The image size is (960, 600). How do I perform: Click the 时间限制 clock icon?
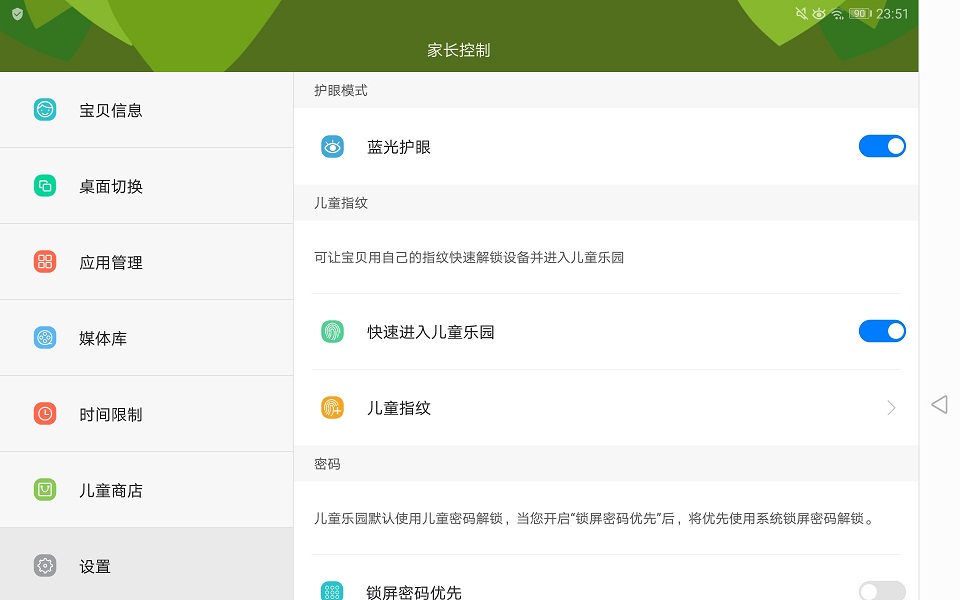45,413
